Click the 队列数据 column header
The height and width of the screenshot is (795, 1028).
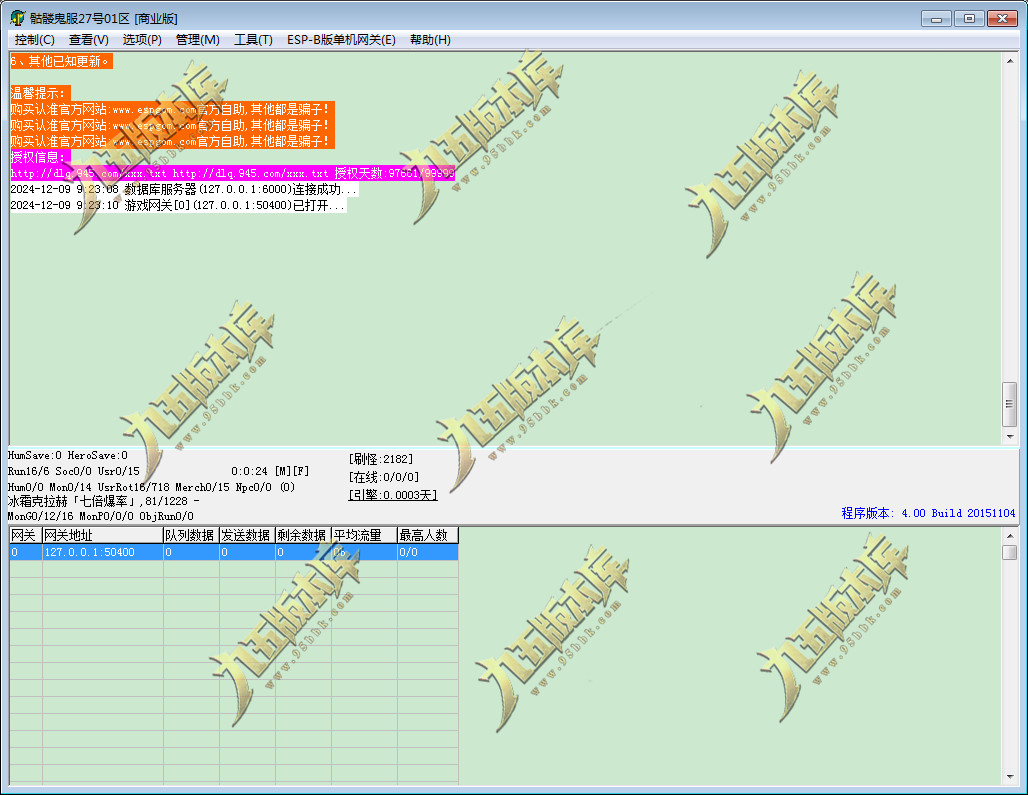point(191,535)
